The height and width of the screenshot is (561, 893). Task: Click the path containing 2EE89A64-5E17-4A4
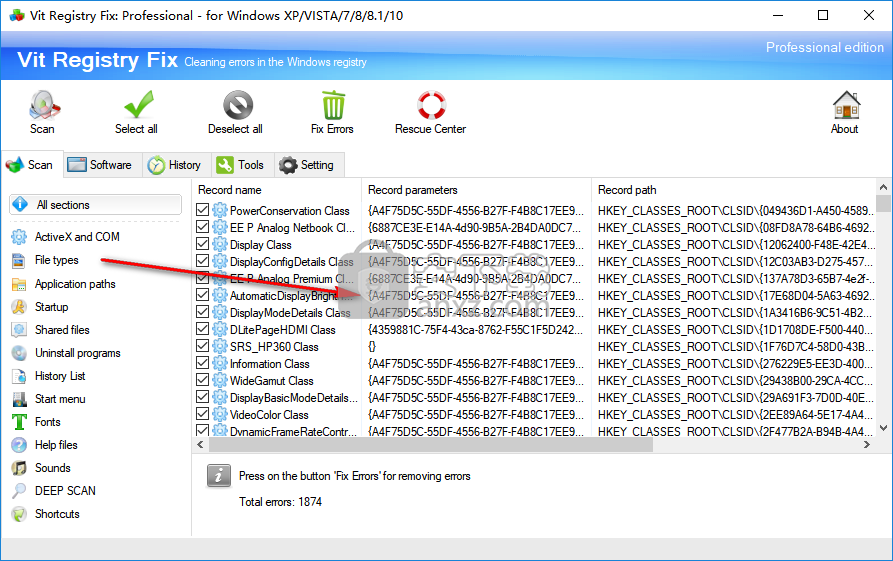pos(736,415)
